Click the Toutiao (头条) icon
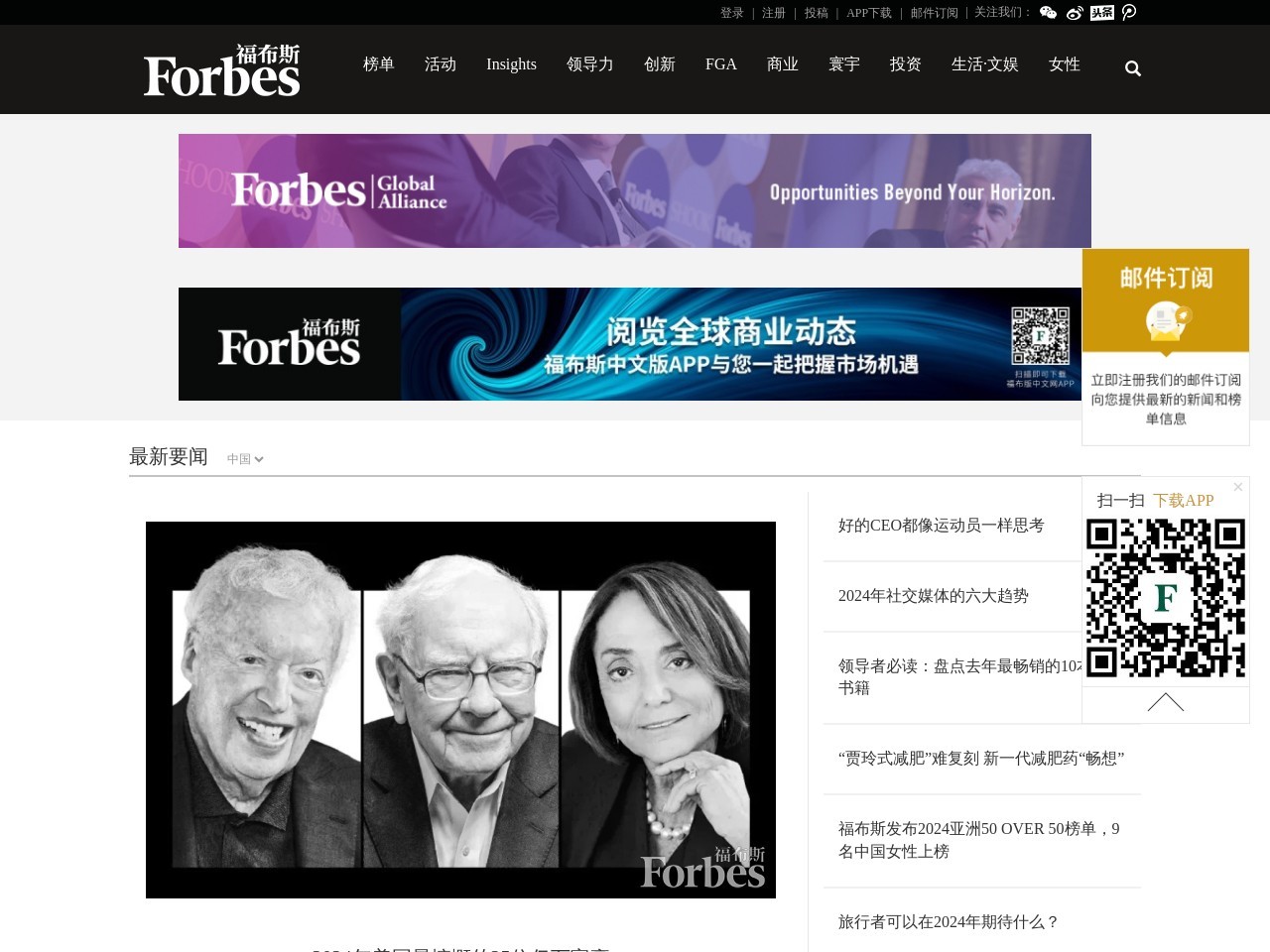 point(1101,13)
